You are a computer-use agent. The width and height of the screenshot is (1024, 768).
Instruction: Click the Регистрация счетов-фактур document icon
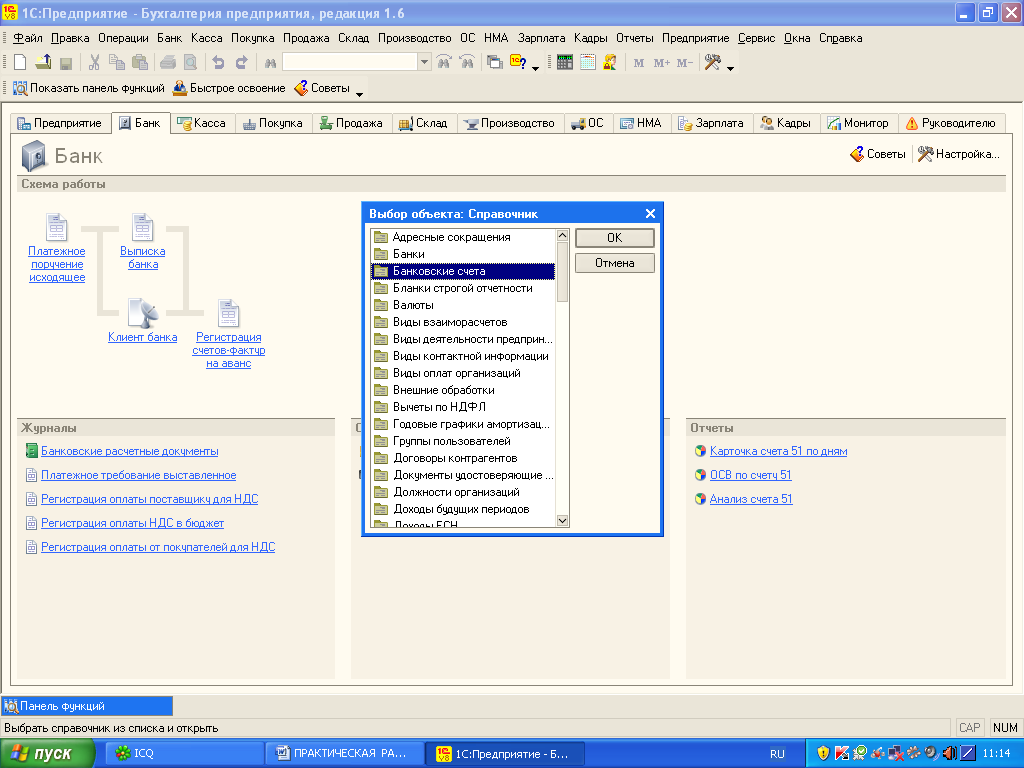point(229,313)
